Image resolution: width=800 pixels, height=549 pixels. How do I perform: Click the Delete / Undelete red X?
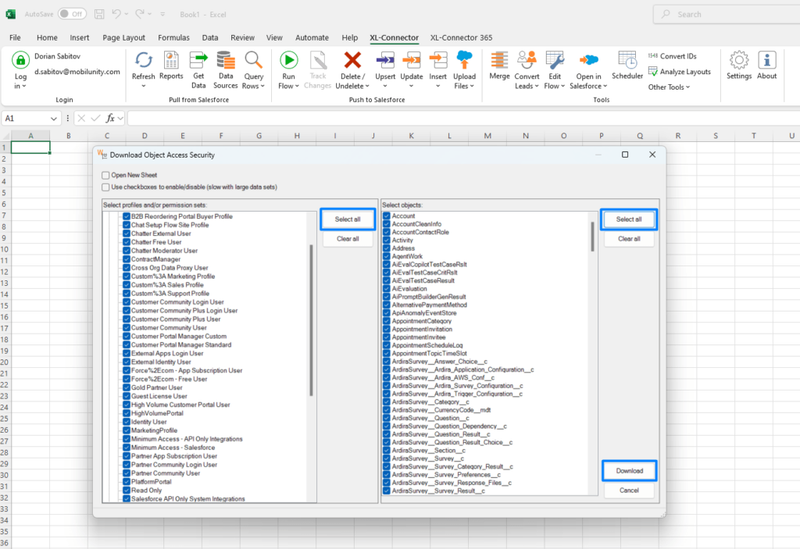pos(352,60)
